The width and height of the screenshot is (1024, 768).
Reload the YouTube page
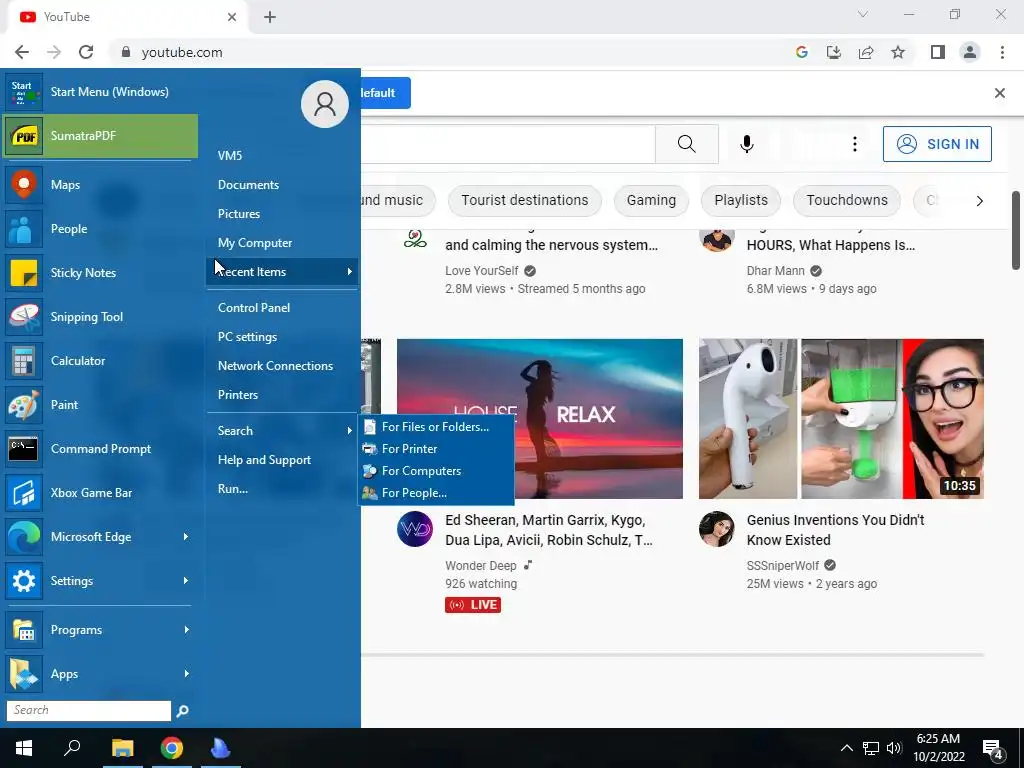coord(86,52)
